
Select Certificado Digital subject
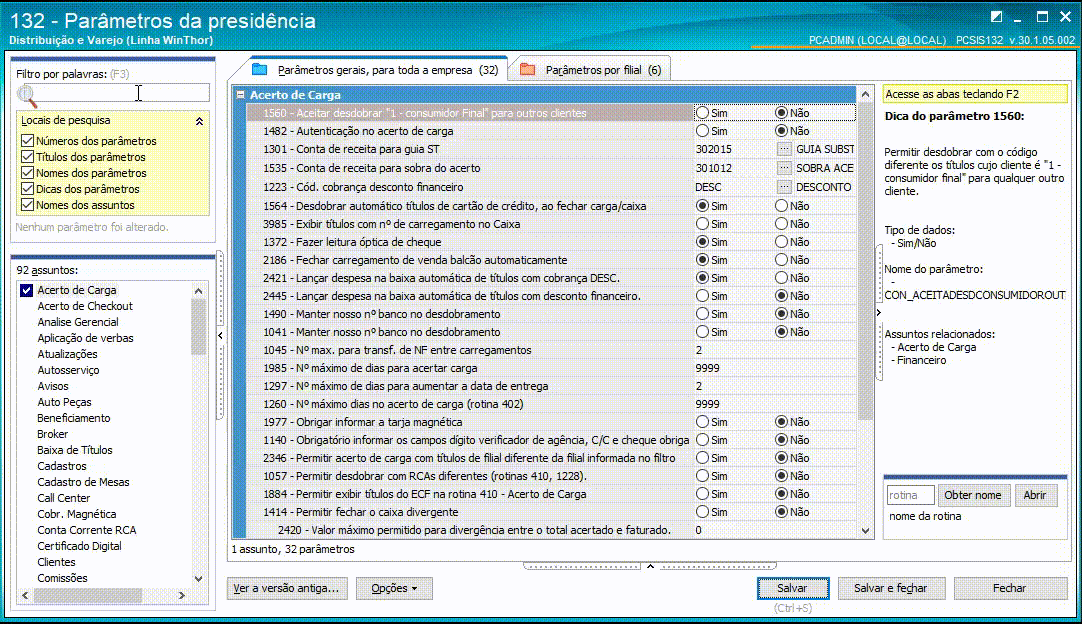(79, 546)
